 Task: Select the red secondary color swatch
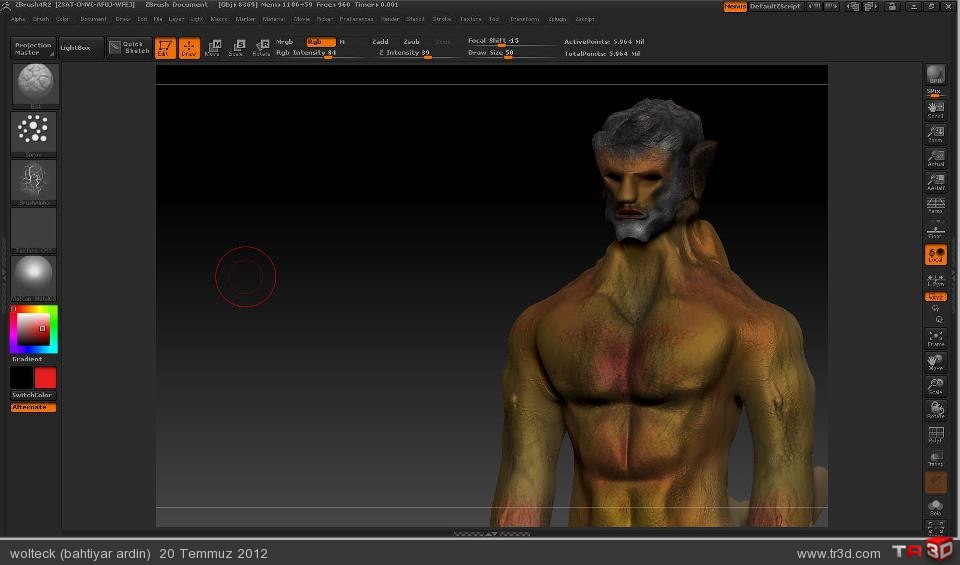pos(46,378)
